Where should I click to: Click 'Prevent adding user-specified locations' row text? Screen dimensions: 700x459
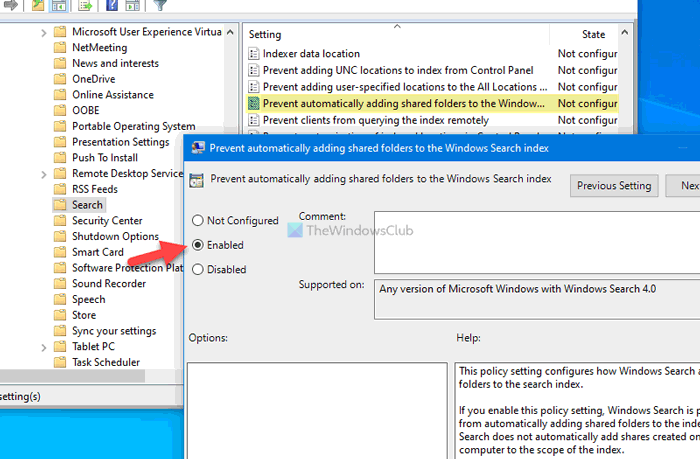pyautogui.click(x=405, y=87)
